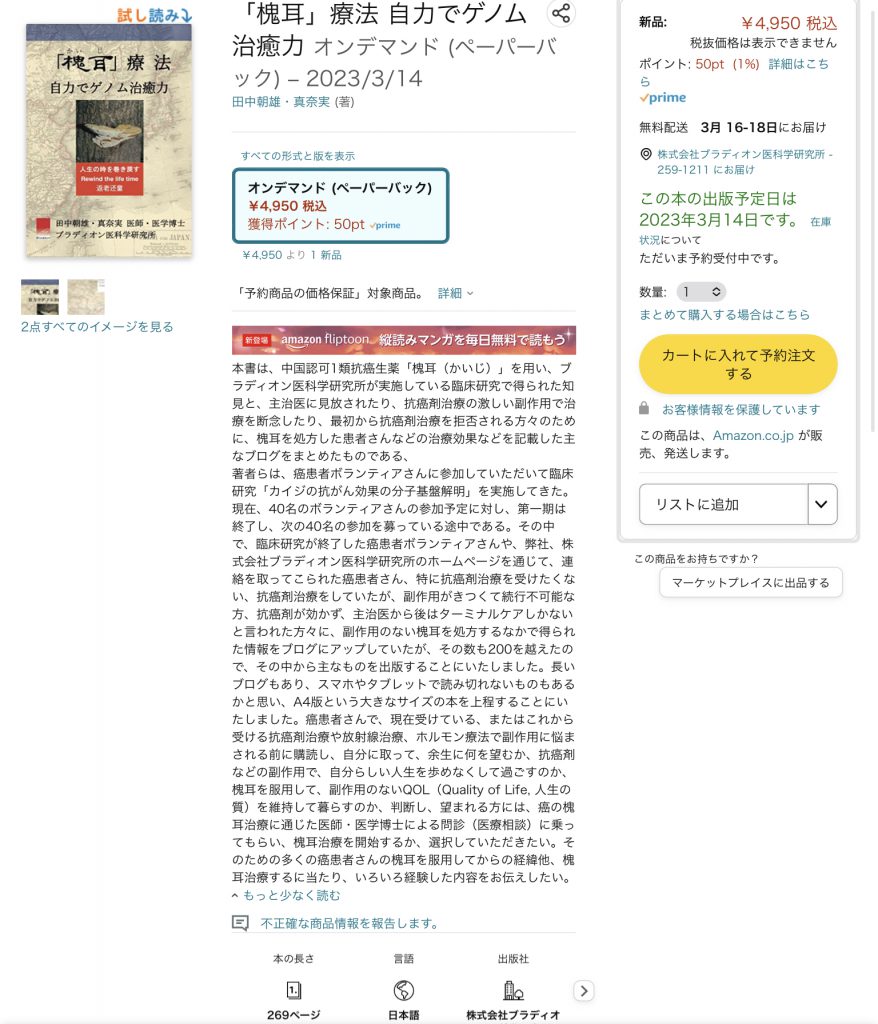The image size is (878, 1024).
Task: Click the next arrow in book details carousel
Action: pos(584,991)
